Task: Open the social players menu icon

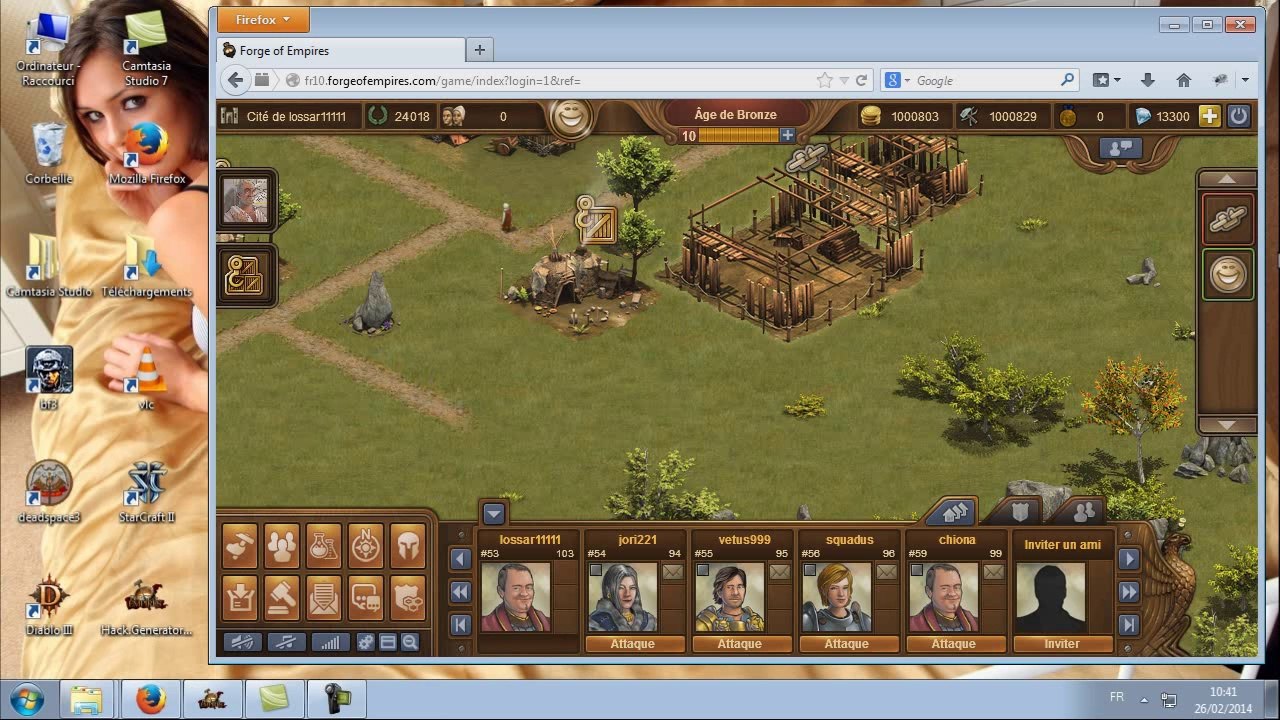Action: tap(282, 545)
